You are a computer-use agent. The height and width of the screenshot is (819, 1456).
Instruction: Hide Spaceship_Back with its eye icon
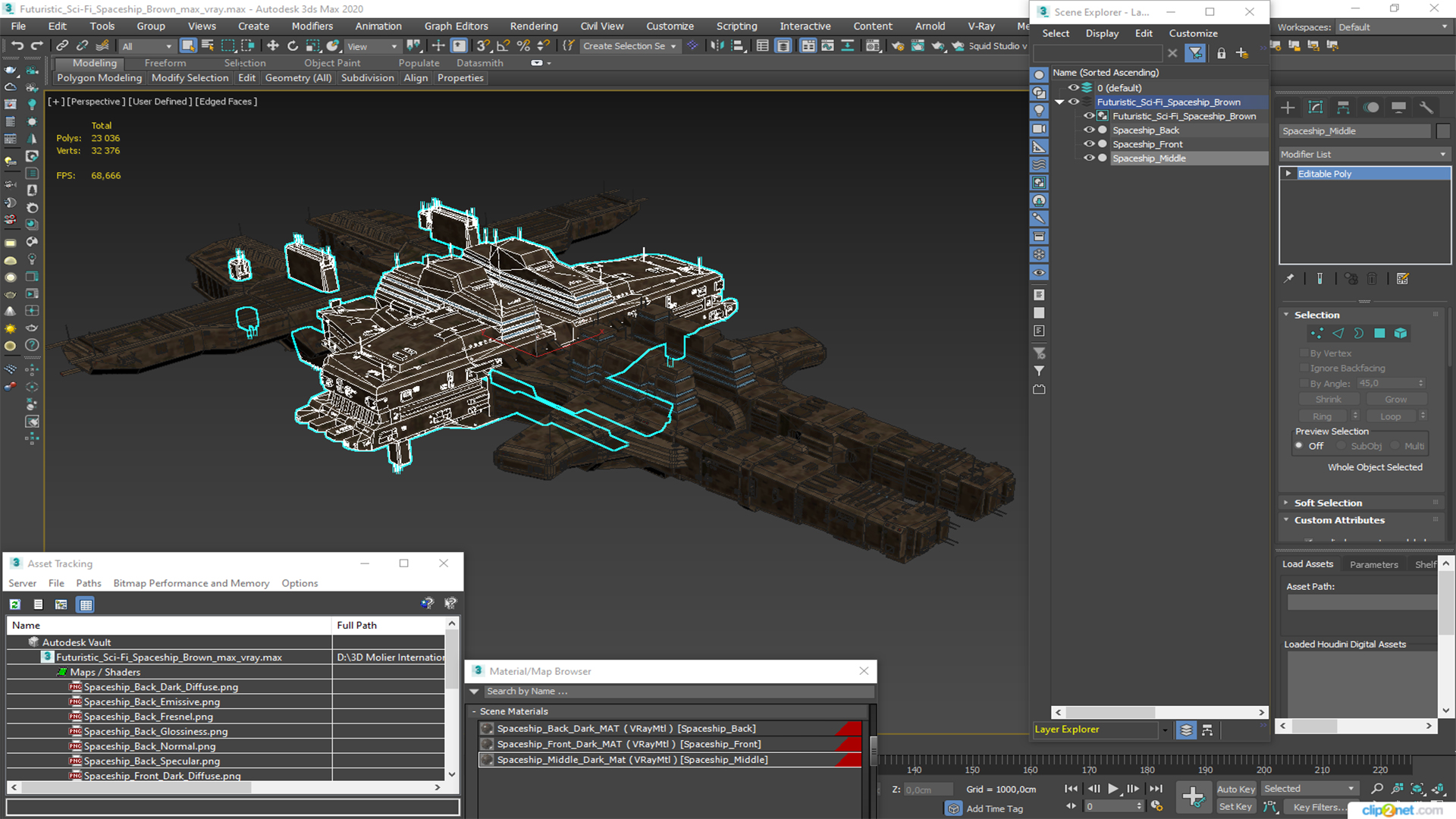pyautogui.click(x=1089, y=130)
